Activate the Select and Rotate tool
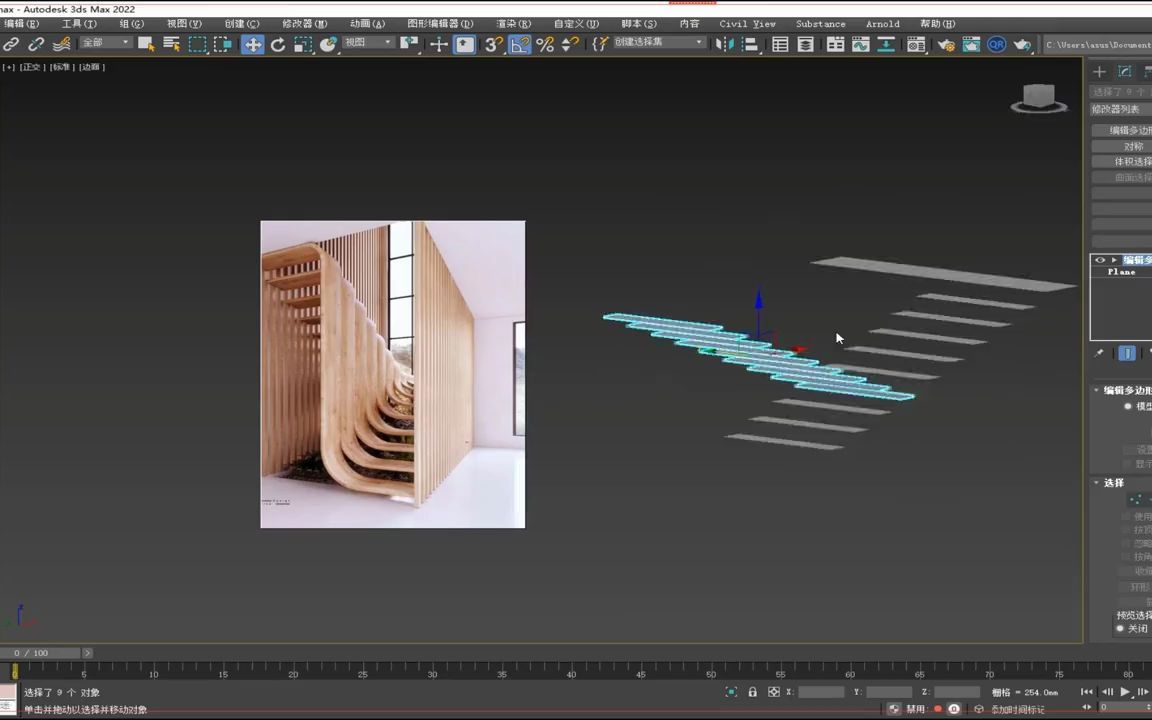 pos(278,44)
